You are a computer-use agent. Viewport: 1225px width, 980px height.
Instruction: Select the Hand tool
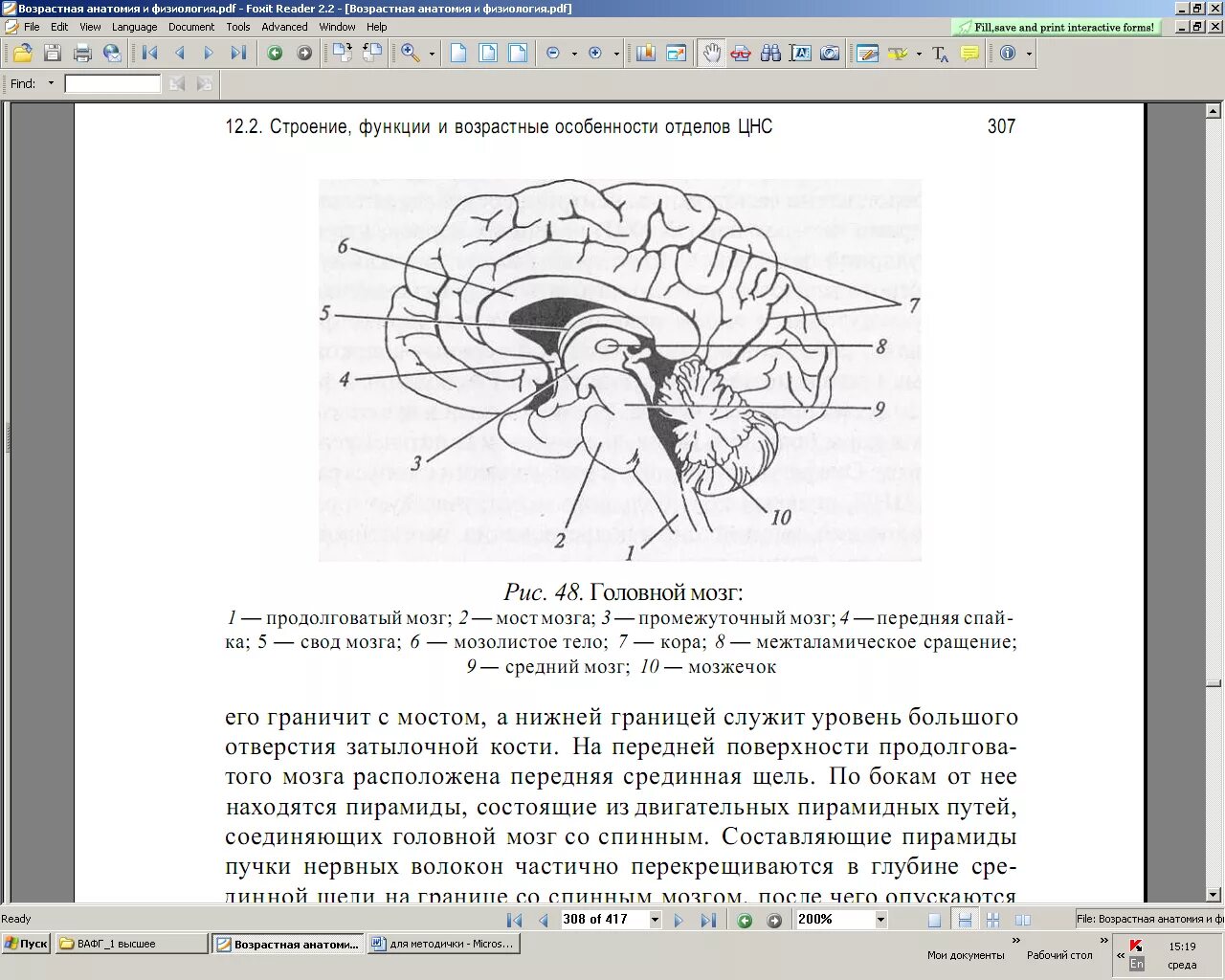(711, 54)
